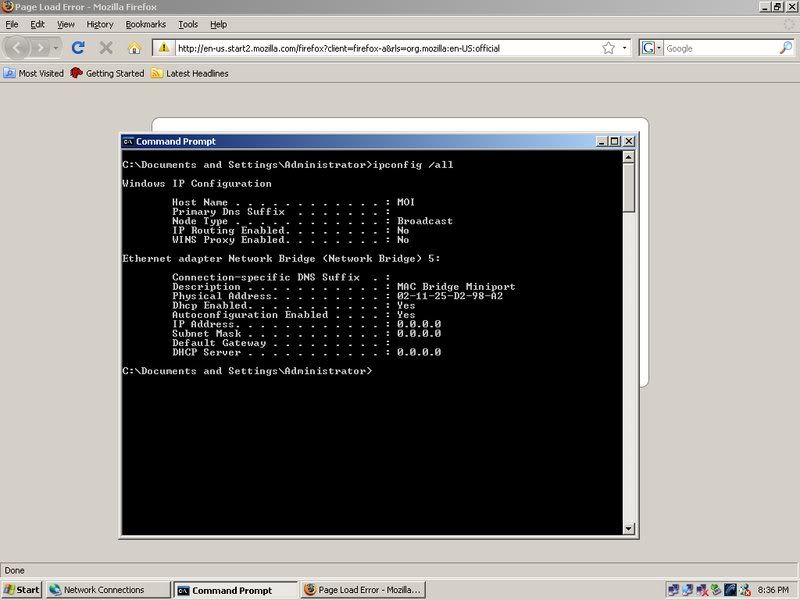This screenshot has height=600, width=800.
Task: Open the Command Prompt title bar system icon
Action: (127, 141)
